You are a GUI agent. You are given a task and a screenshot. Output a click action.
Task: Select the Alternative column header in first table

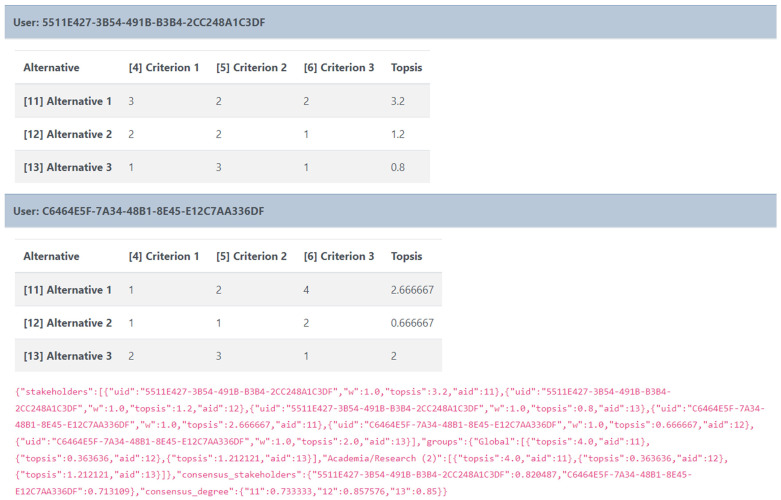point(51,68)
